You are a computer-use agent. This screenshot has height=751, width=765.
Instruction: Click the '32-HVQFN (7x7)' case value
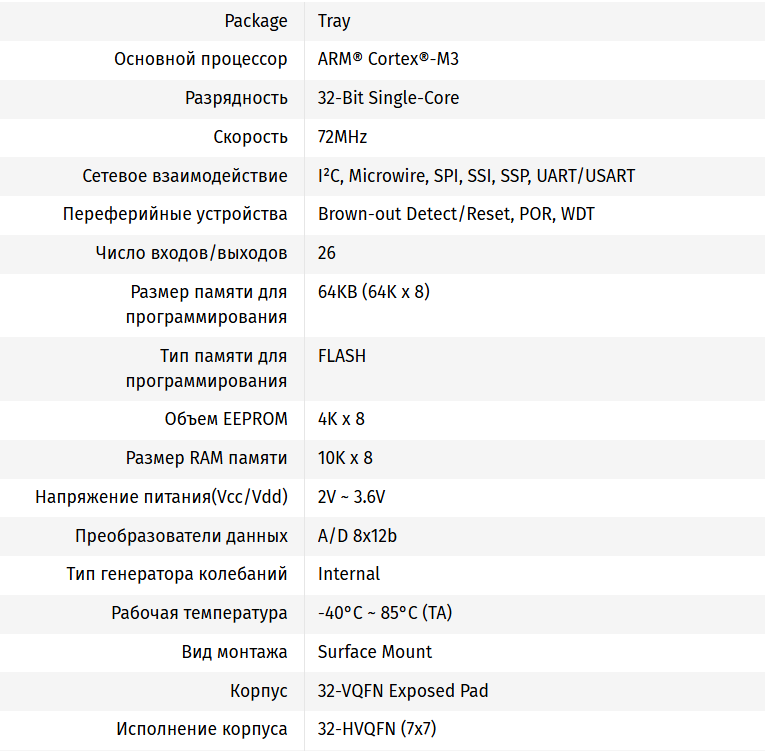(377, 729)
